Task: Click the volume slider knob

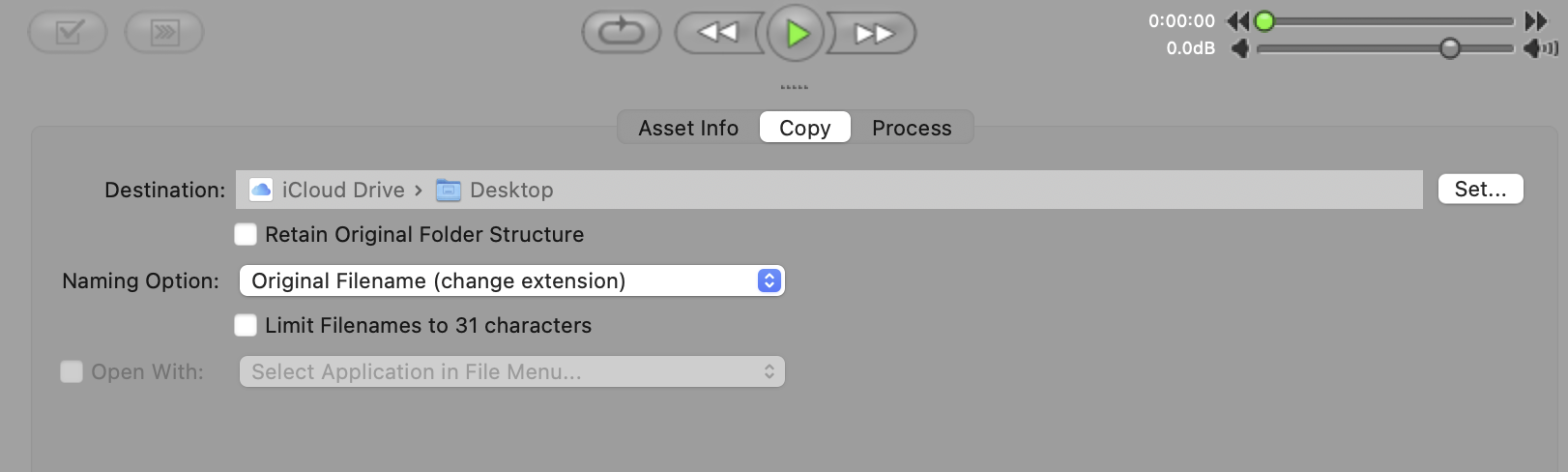Action: (x=1449, y=48)
